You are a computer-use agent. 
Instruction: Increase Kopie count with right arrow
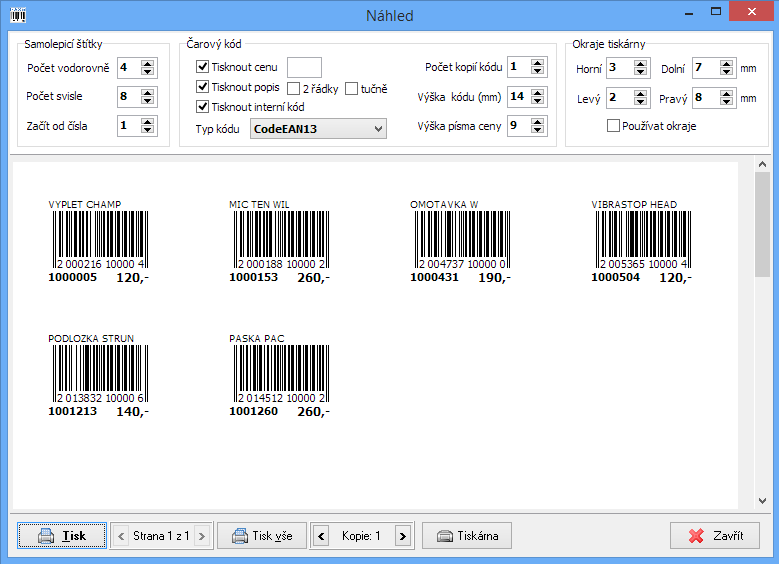[403, 536]
